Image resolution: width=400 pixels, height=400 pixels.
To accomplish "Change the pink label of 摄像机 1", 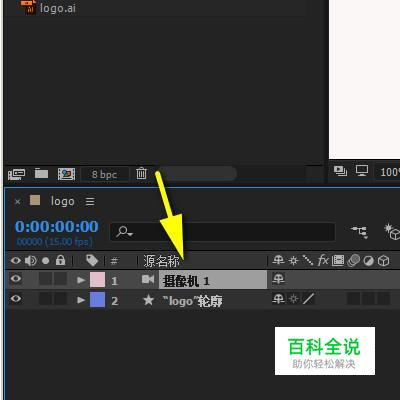I will [x=97, y=280].
